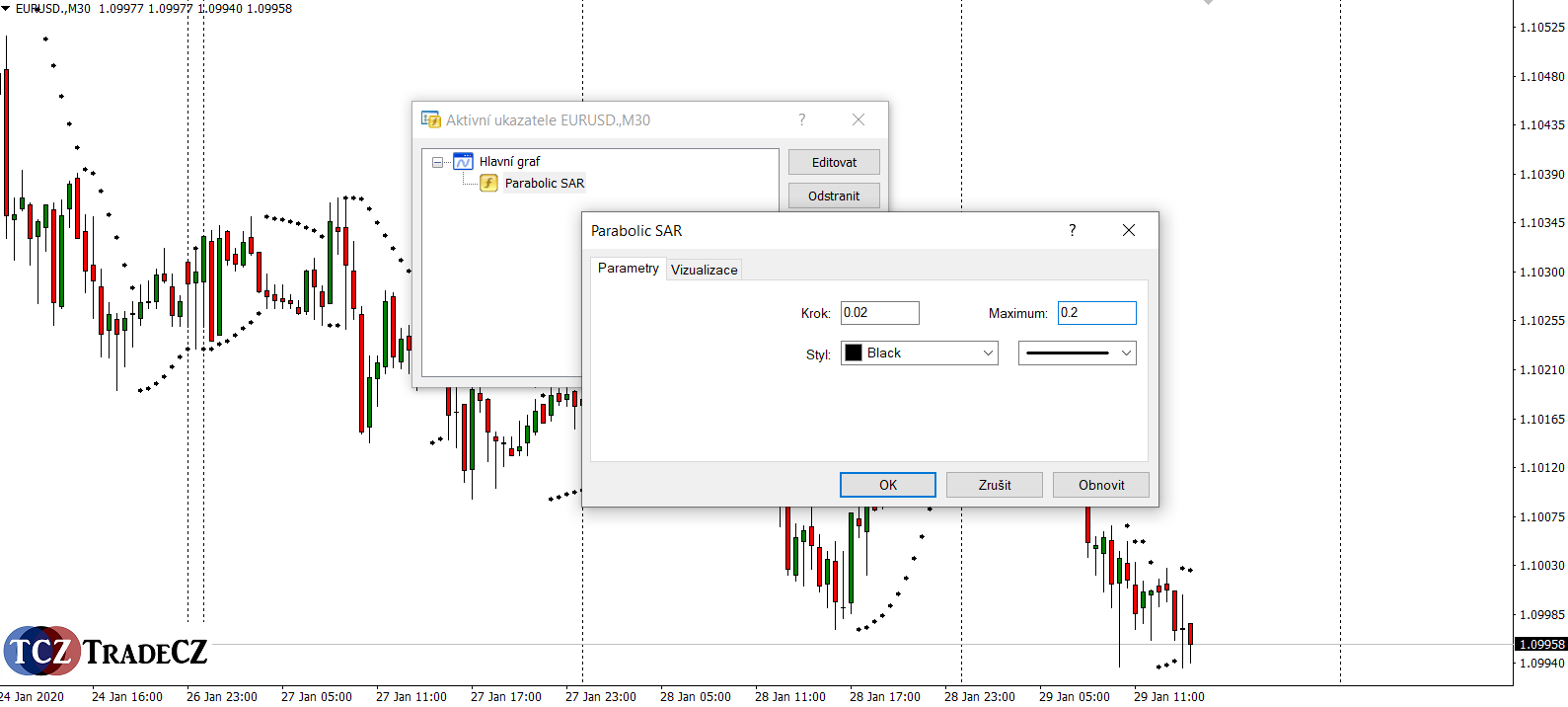The height and width of the screenshot is (707, 1568).
Task: Click the Zrušit button
Action: [994, 485]
